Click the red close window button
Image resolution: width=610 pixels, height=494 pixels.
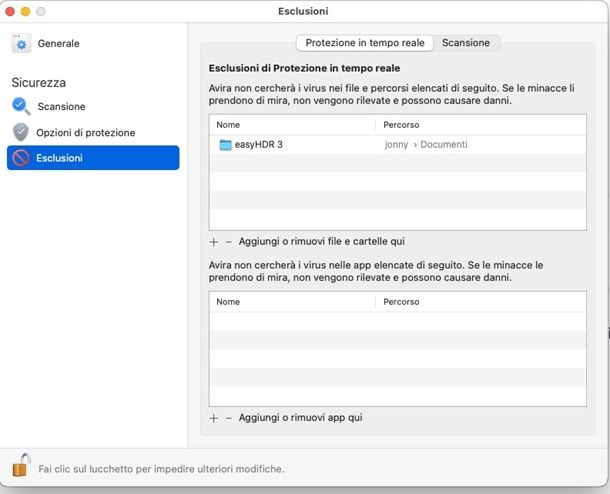[10, 11]
